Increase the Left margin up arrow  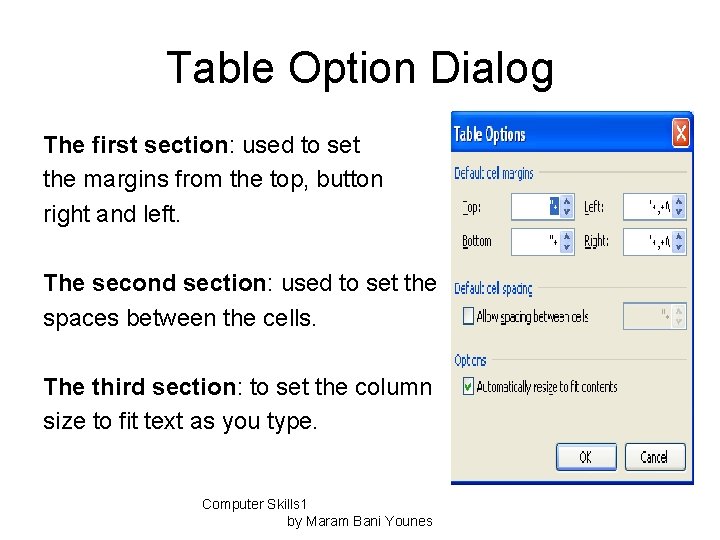point(679,201)
